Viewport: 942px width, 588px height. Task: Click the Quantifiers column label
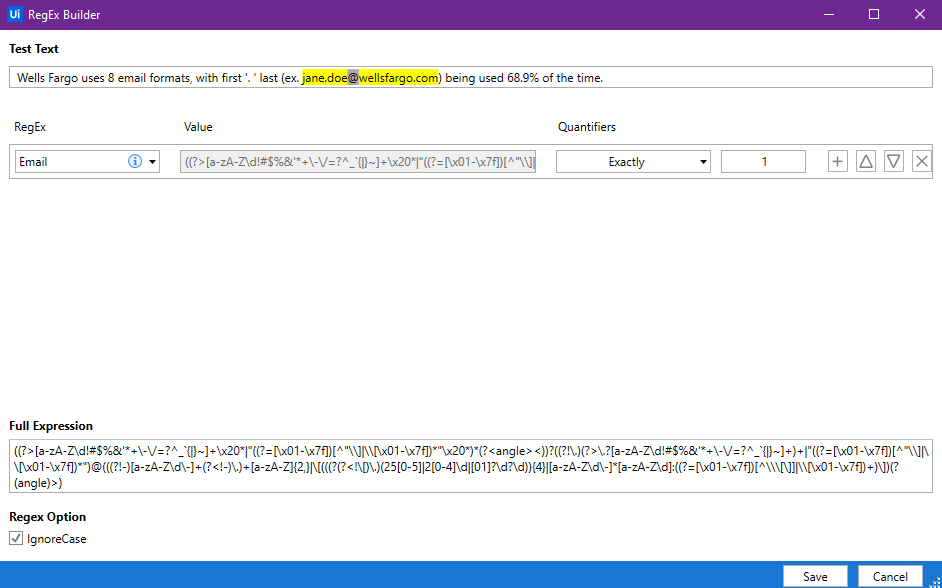pos(587,127)
